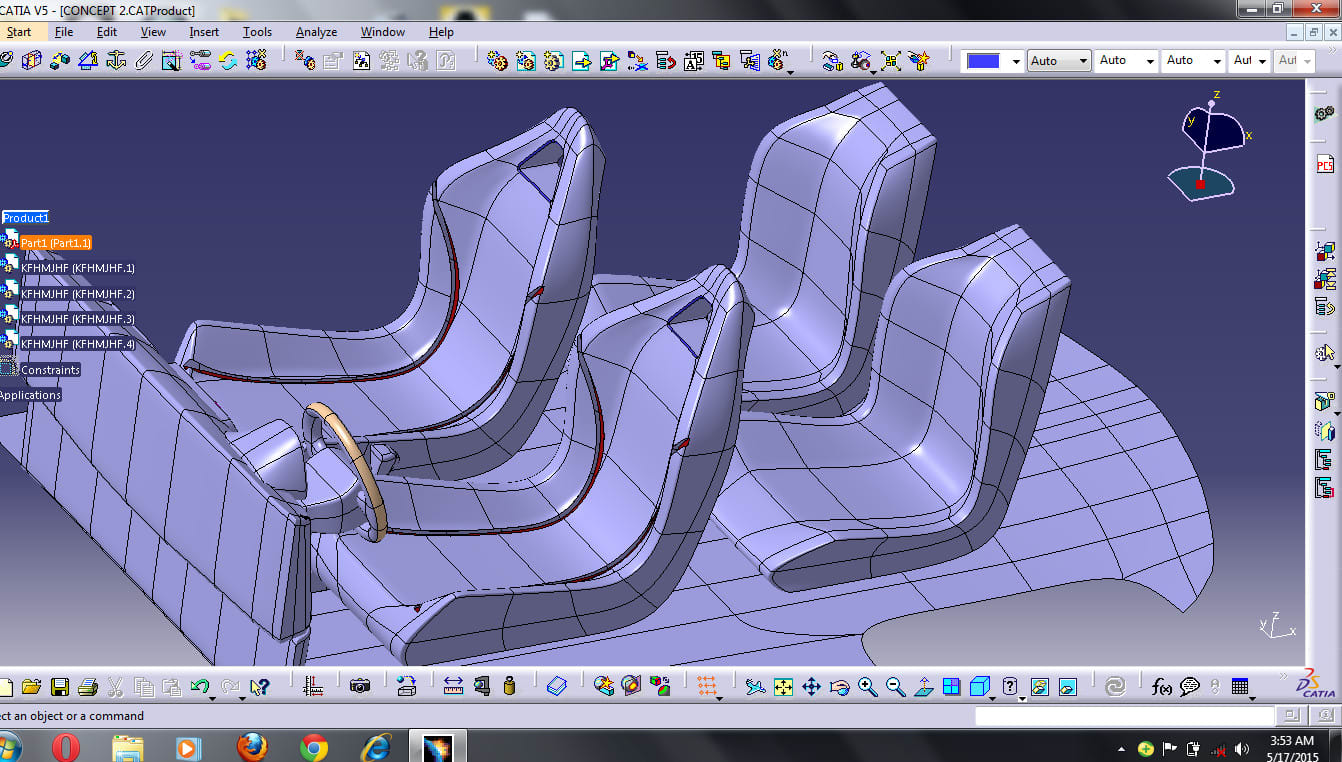This screenshot has width=1342, height=762.
Task: Capture a screen image with the camera tool
Action: click(360, 686)
